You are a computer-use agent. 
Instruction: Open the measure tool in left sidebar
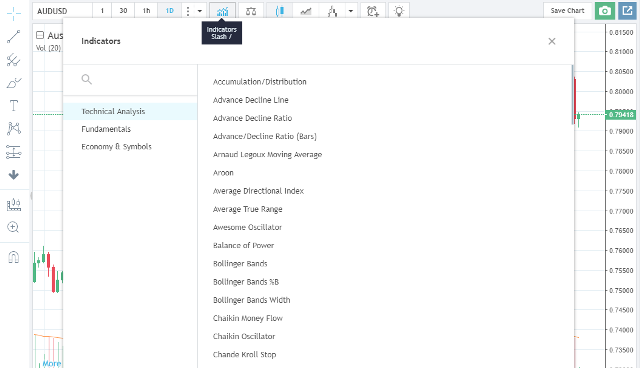13,204
